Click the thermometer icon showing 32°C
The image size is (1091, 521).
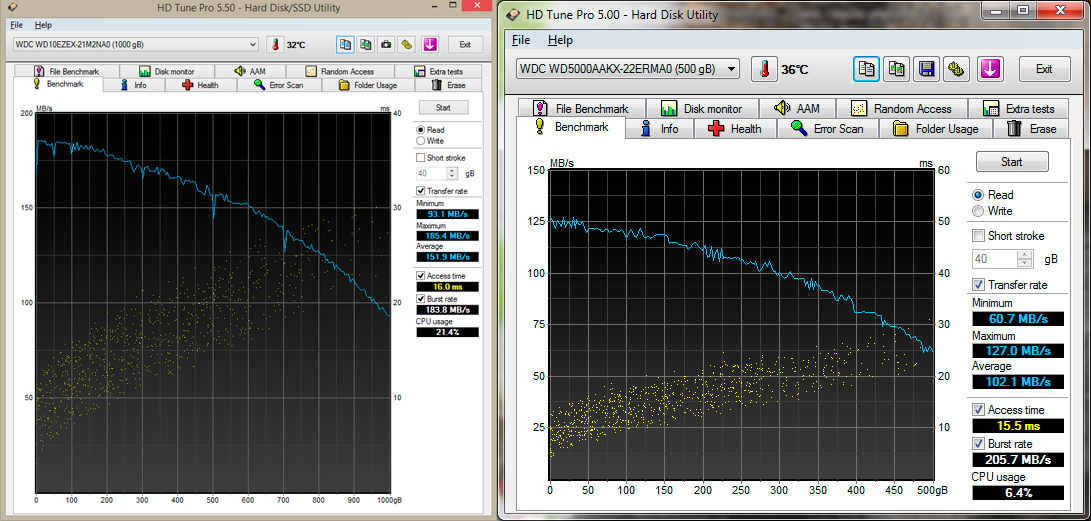click(275, 44)
